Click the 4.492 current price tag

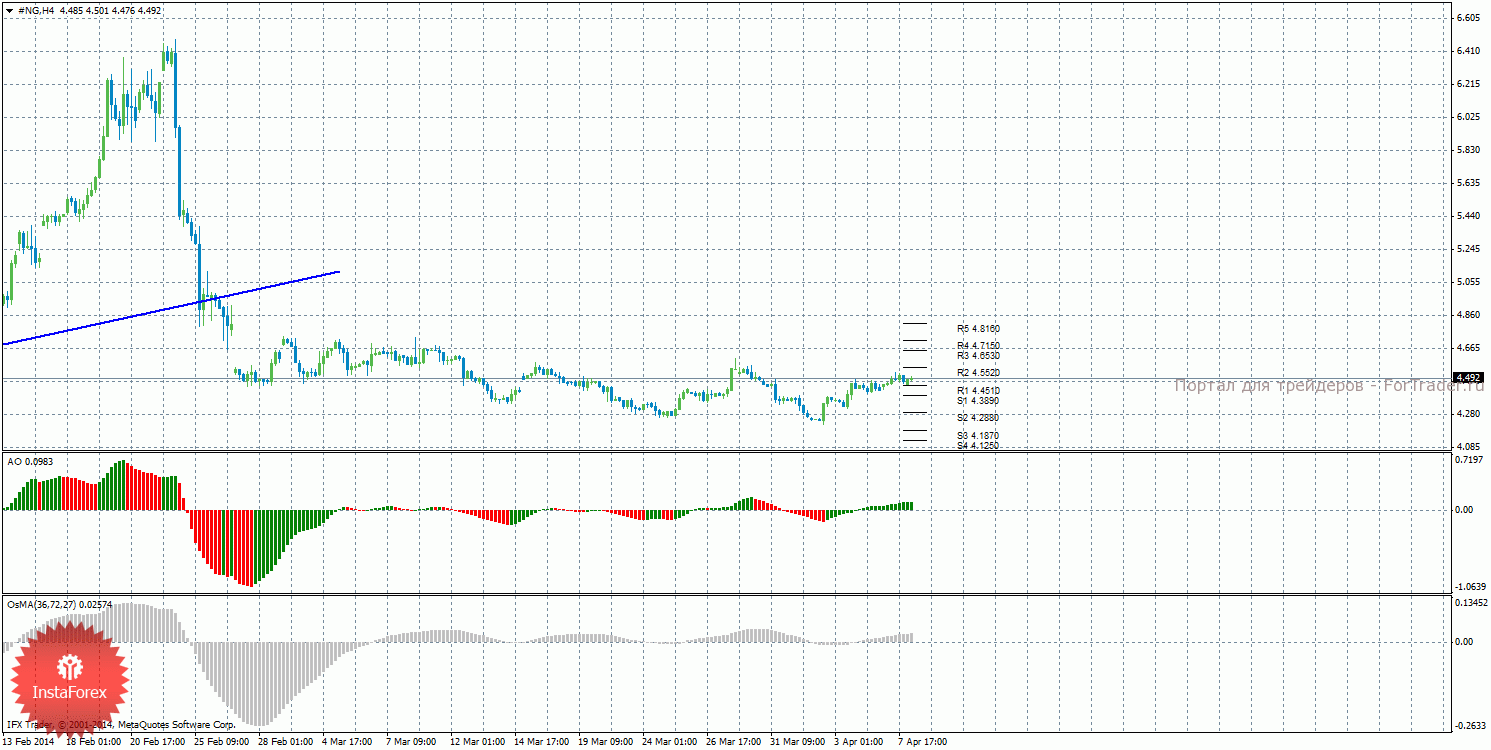pos(1468,378)
